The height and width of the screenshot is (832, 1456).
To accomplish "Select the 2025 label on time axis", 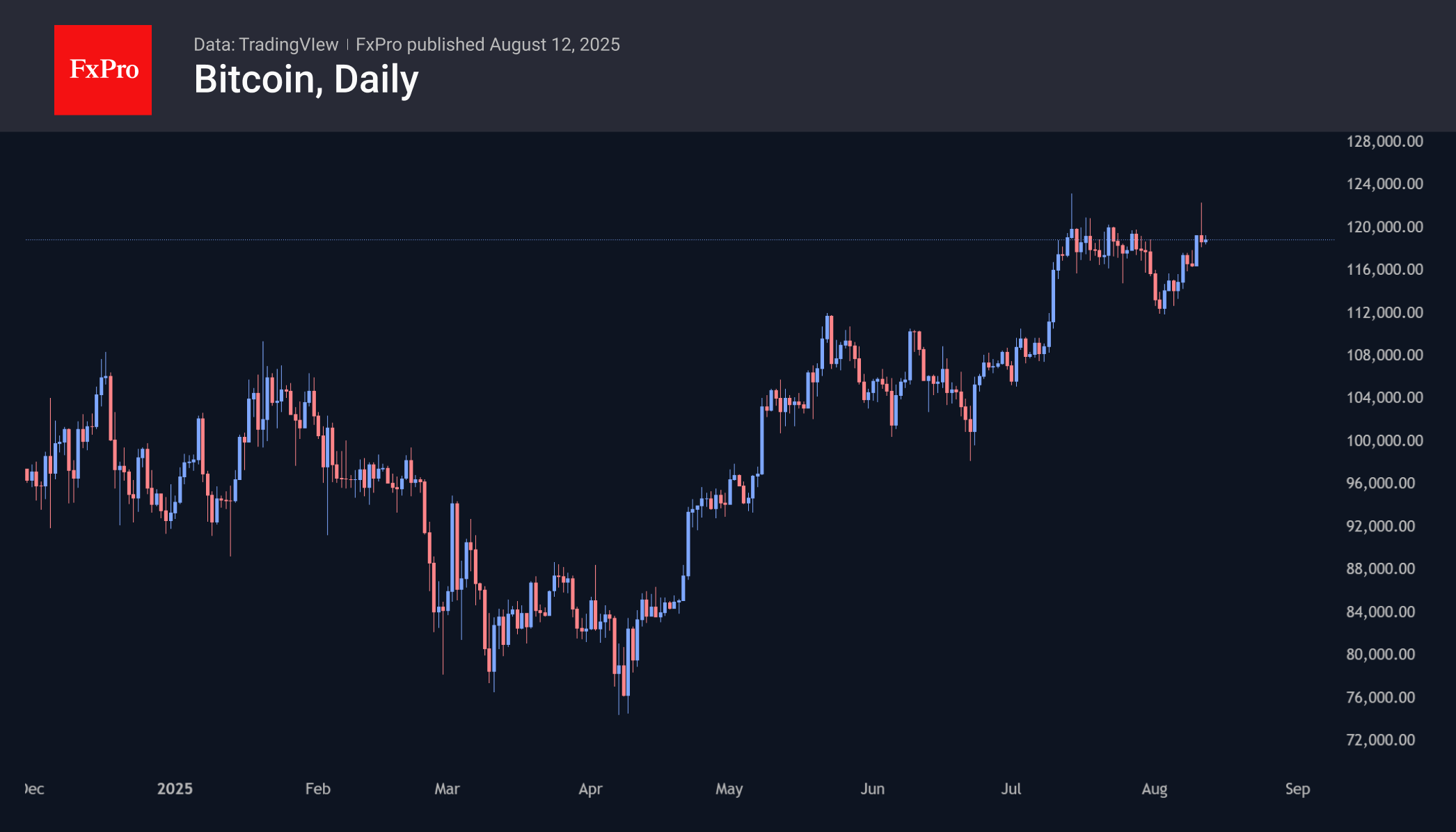I will coord(175,788).
